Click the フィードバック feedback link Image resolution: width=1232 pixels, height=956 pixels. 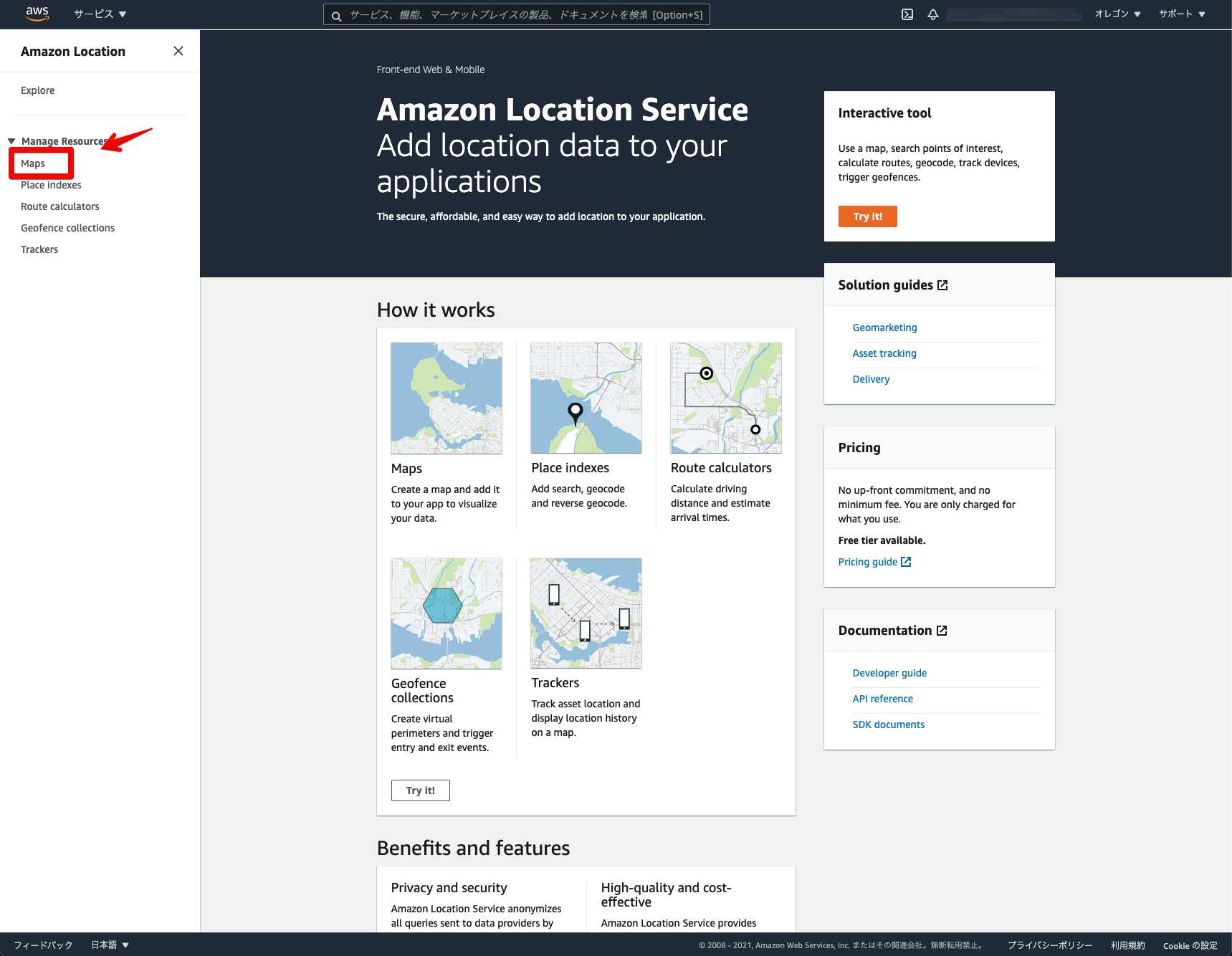[x=43, y=945]
